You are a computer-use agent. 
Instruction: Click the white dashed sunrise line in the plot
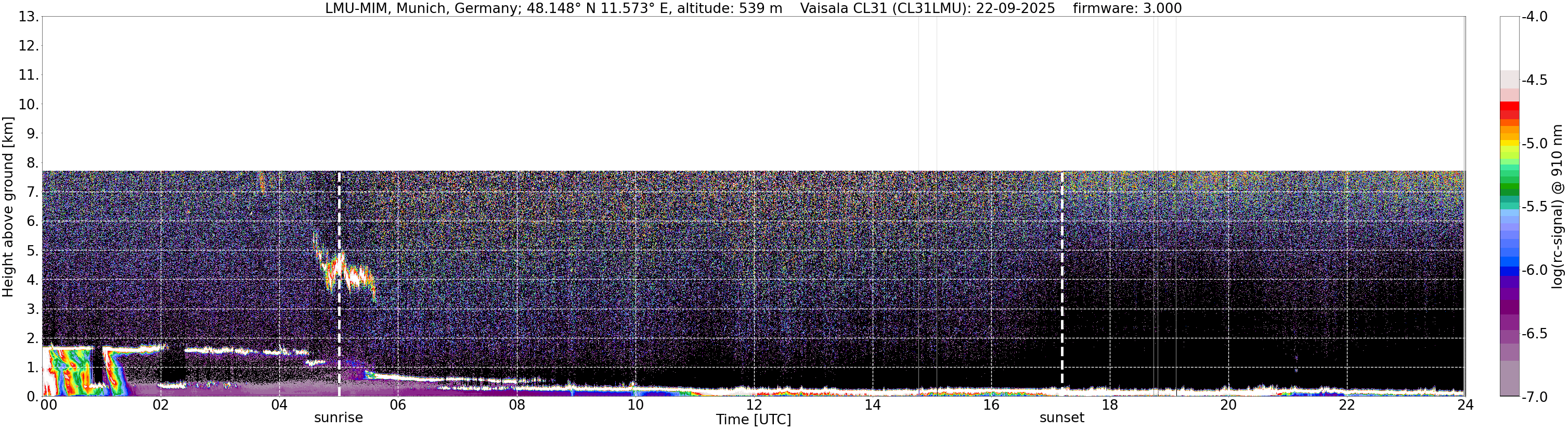click(x=339, y=283)
